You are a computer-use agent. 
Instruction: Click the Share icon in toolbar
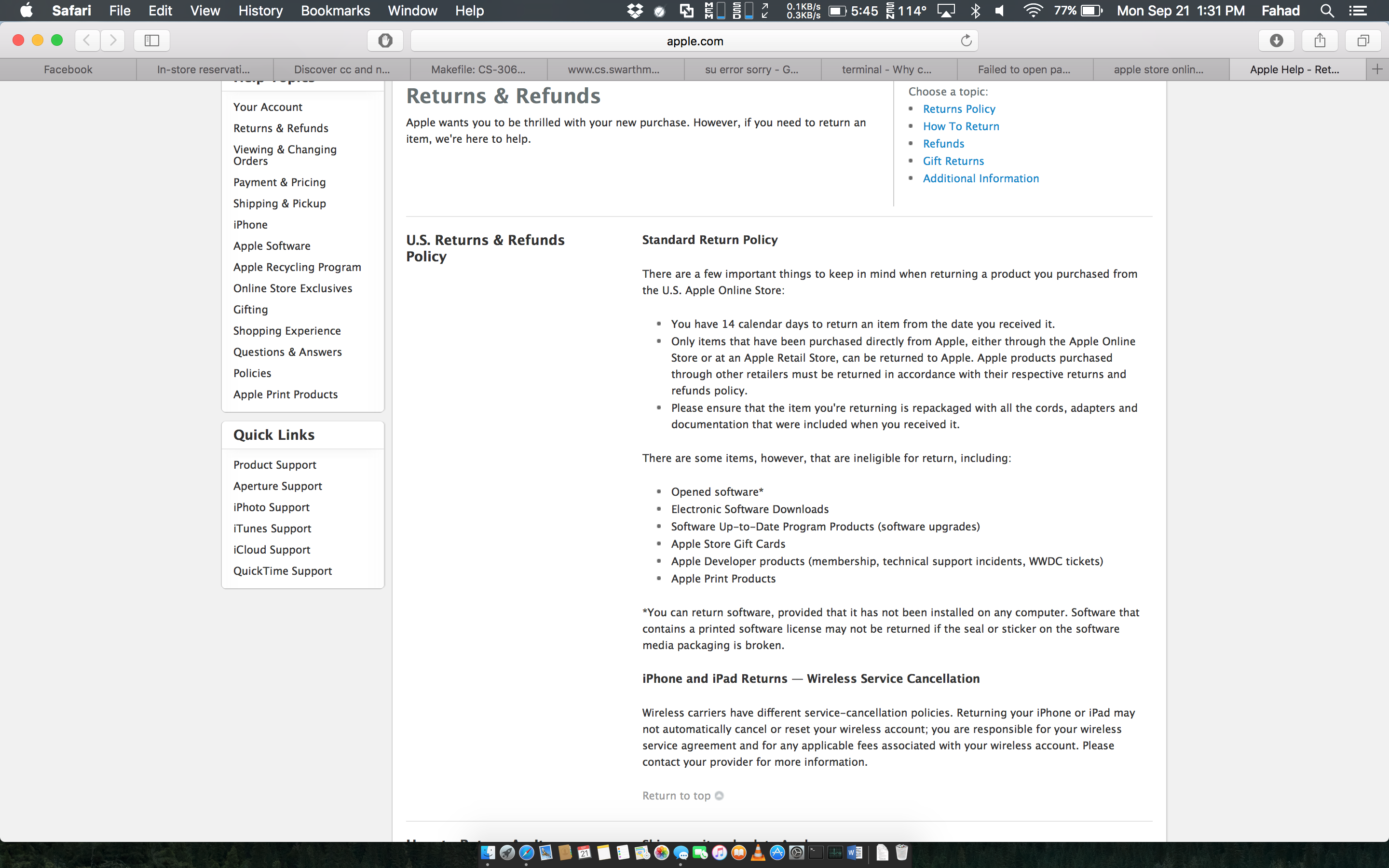tap(1320, 40)
